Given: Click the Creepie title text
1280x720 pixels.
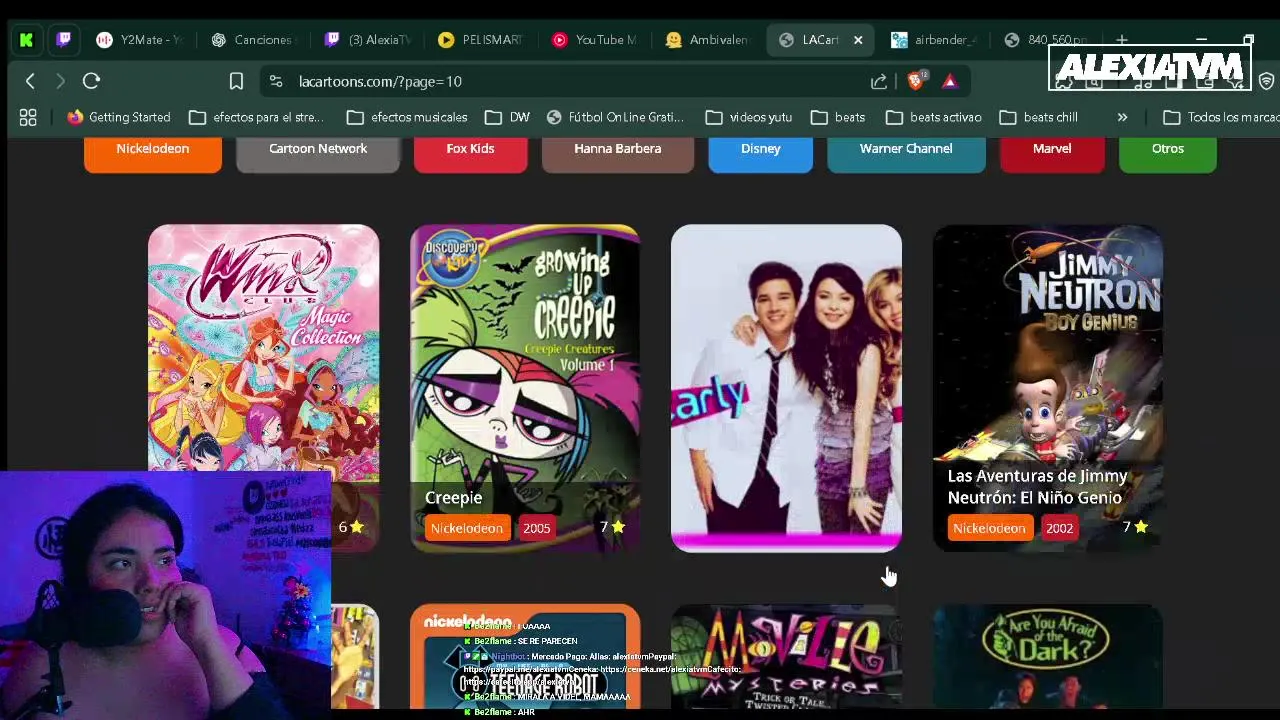Looking at the screenshot, I should 453,497.
